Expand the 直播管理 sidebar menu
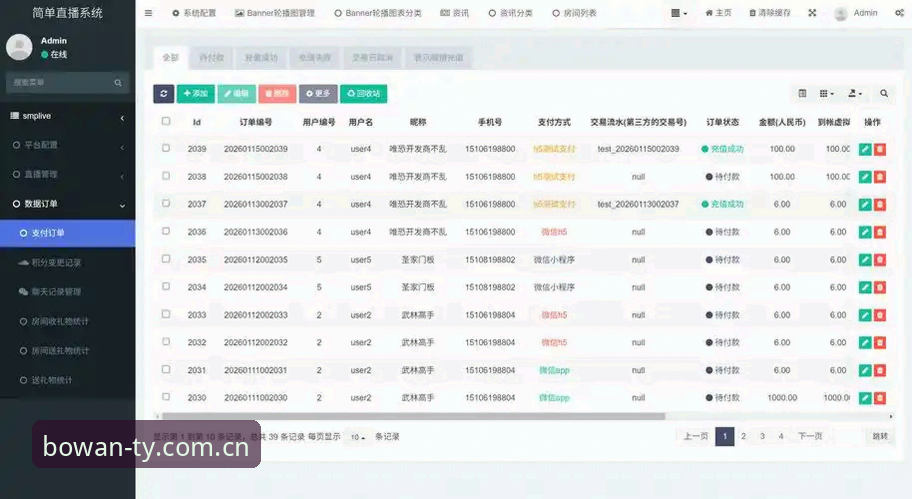Screen dimensions: 912x499 pos(67,174)
